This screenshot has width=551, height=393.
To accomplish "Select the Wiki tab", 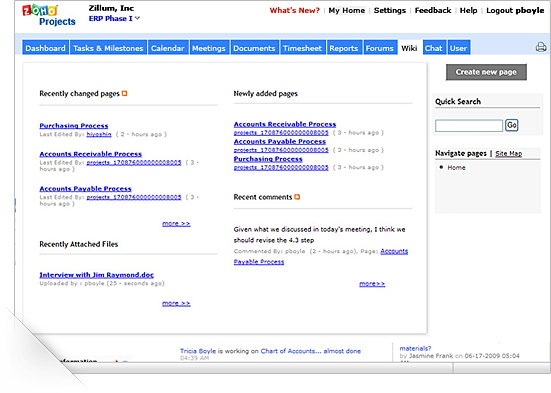I will pos(409,48).
